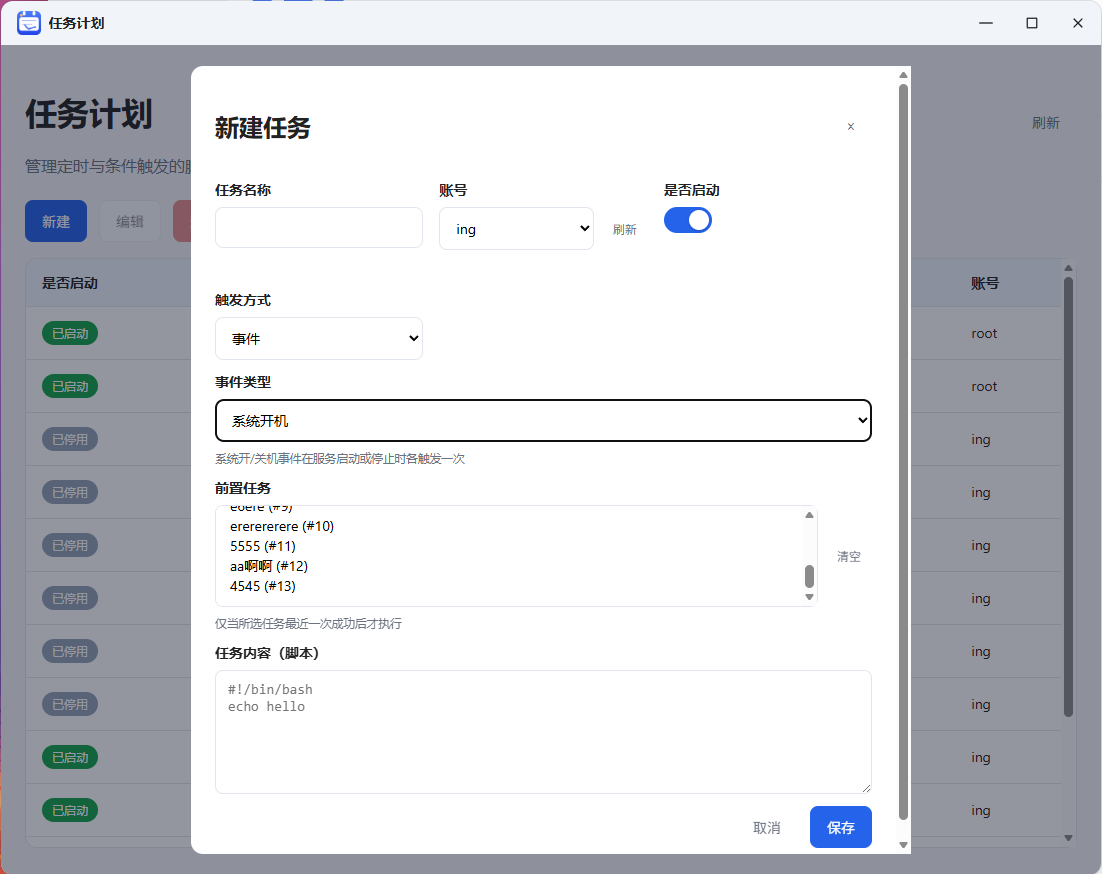Click inside the 任务名称 input field
1102x874 pixels.
pos(318,227)
